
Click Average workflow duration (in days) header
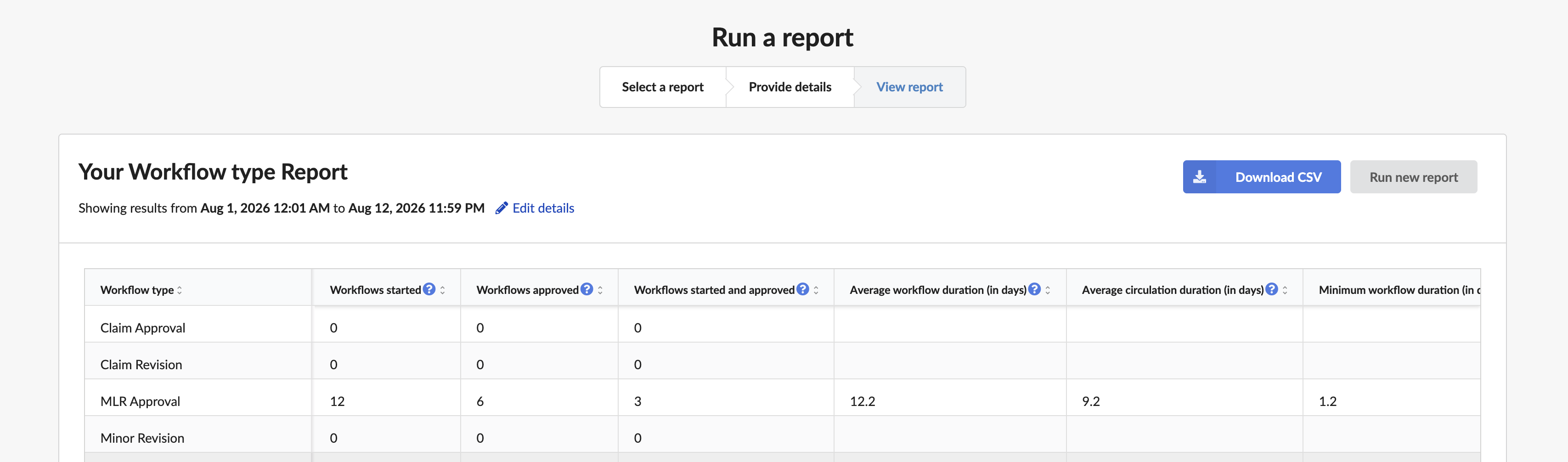[950, 287]
